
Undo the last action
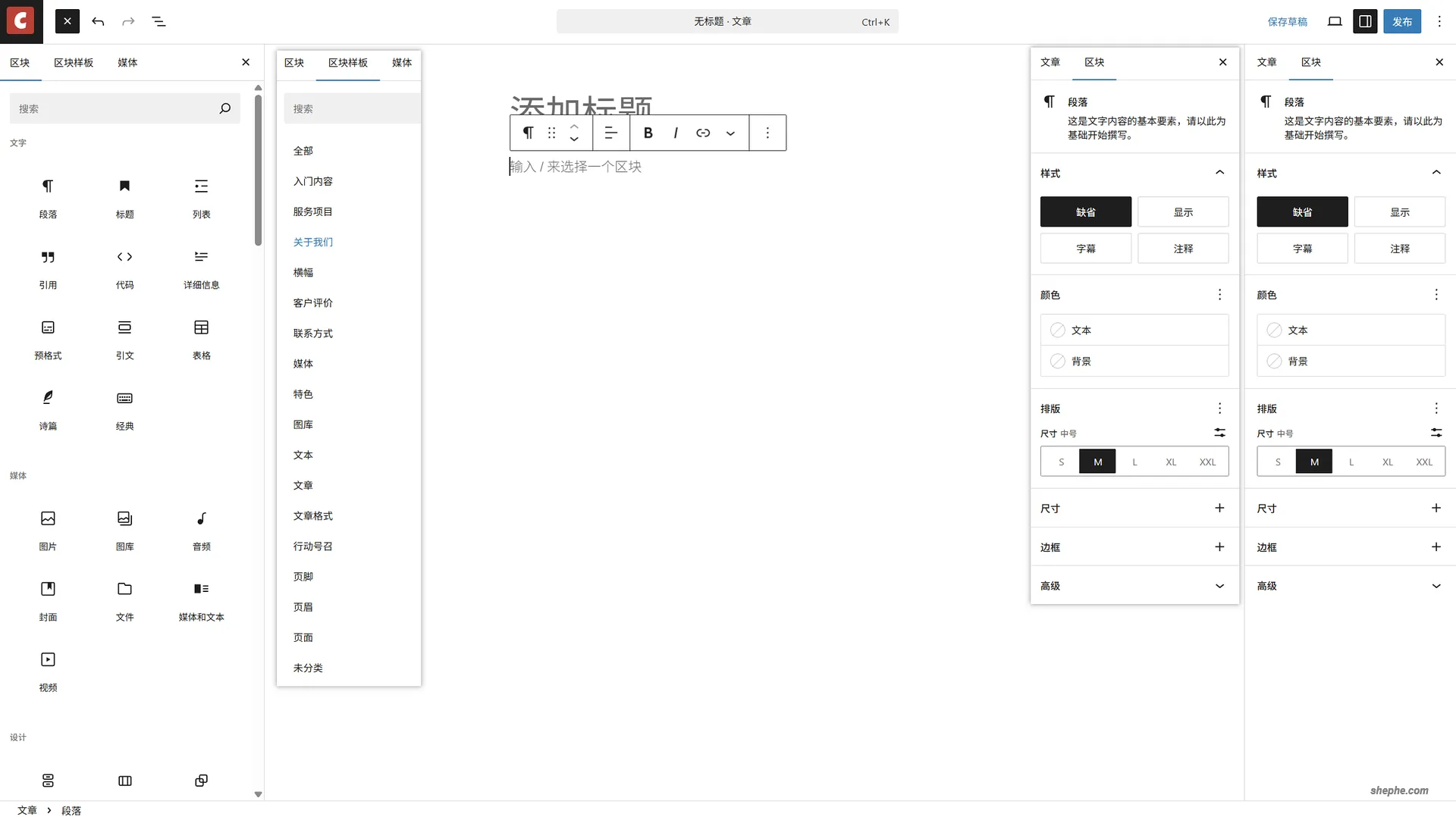click(x=98, y=21)
